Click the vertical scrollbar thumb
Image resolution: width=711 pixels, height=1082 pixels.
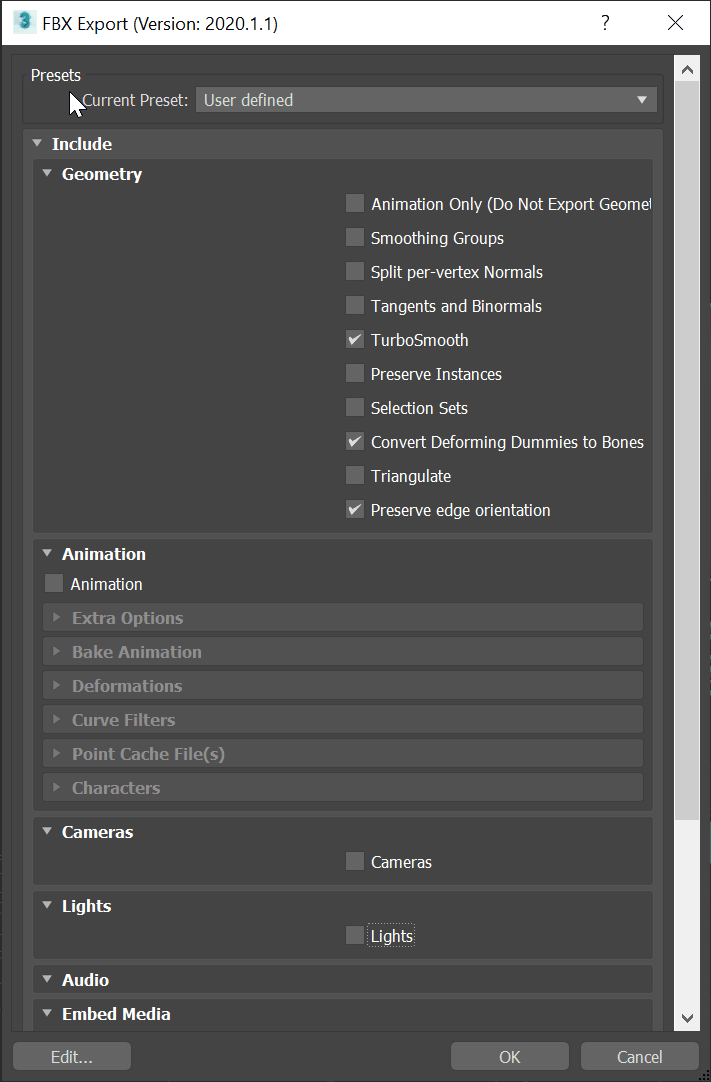click(687, 451)
